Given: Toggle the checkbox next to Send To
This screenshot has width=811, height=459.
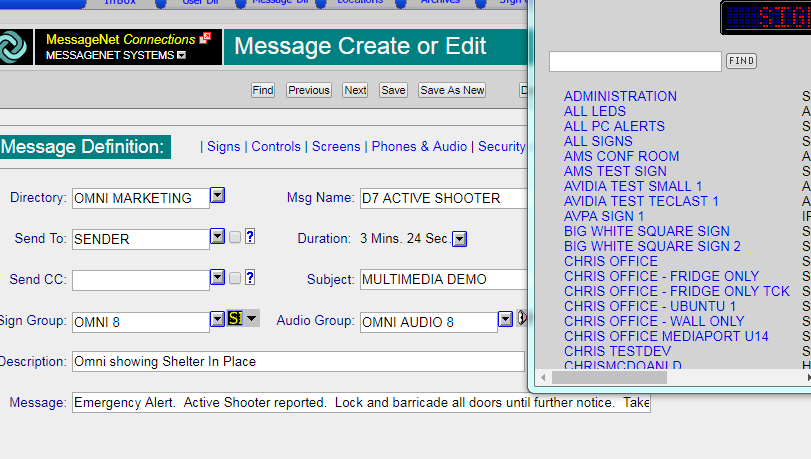Looking at the screenshot, I should coord(235,237).
